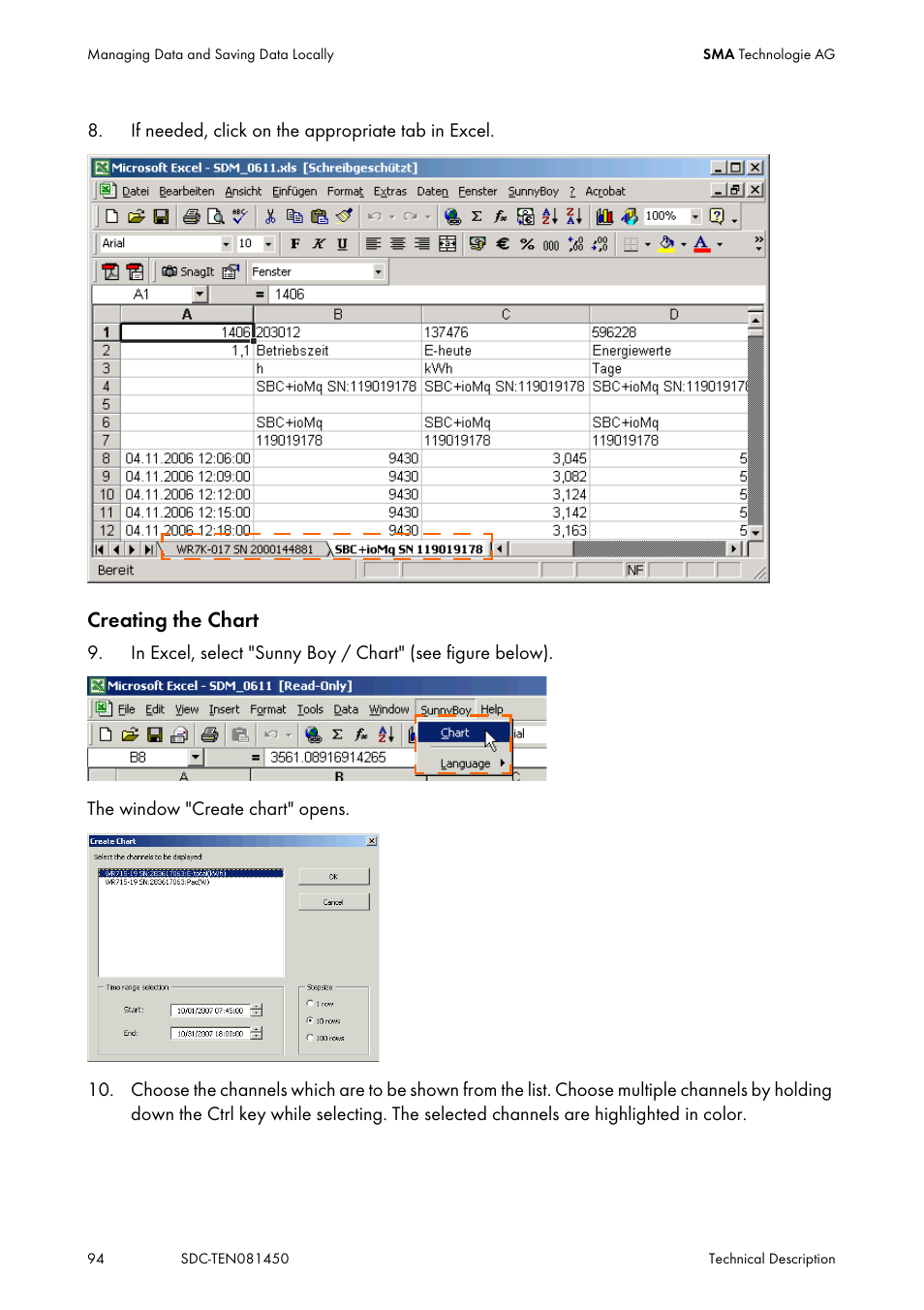Open the Datei menu
Image resolution: width=924 pixels, height=1310 pixels.
point(136,192)
